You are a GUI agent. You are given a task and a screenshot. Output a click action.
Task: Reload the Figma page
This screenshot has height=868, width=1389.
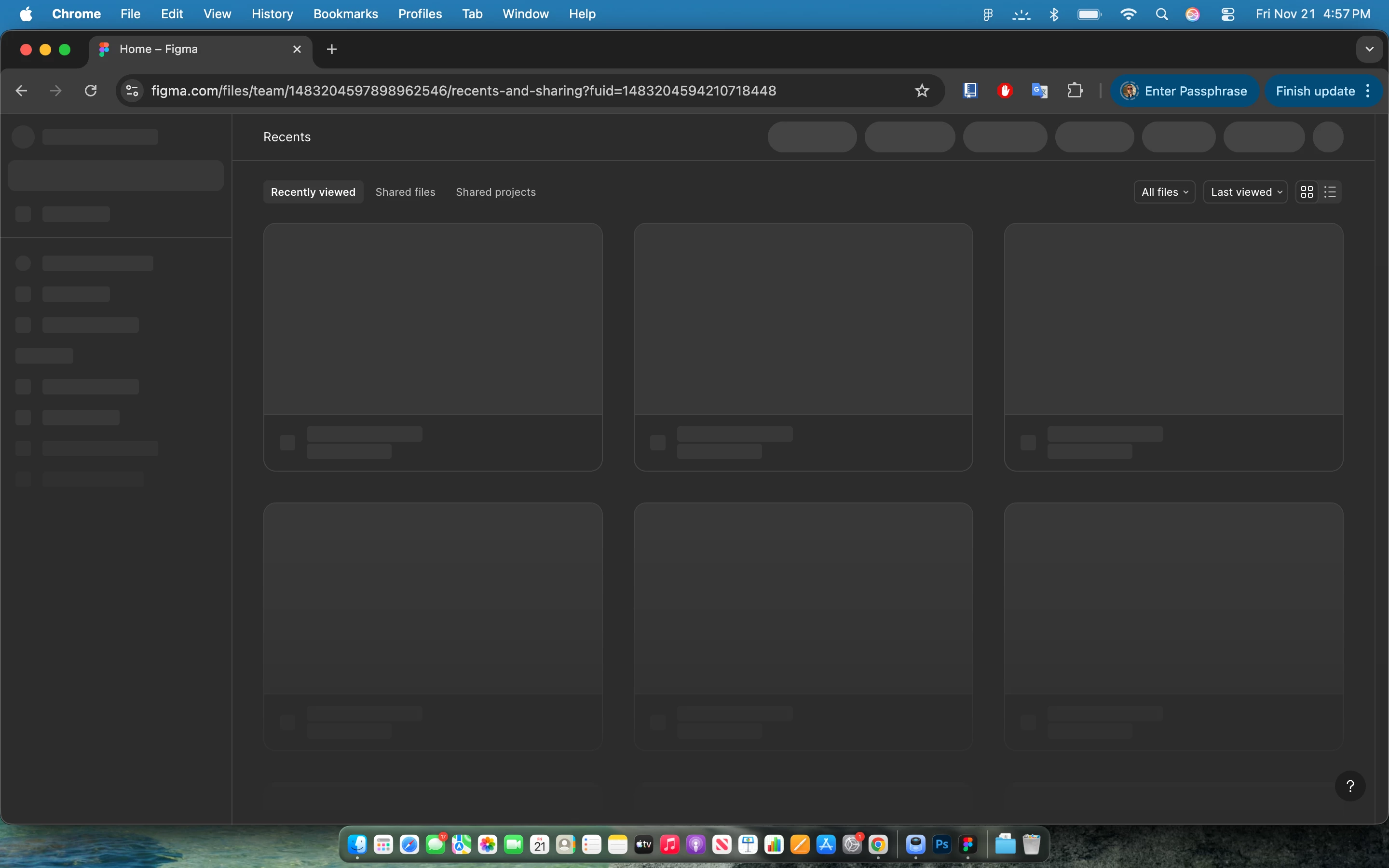pos(91,91)
